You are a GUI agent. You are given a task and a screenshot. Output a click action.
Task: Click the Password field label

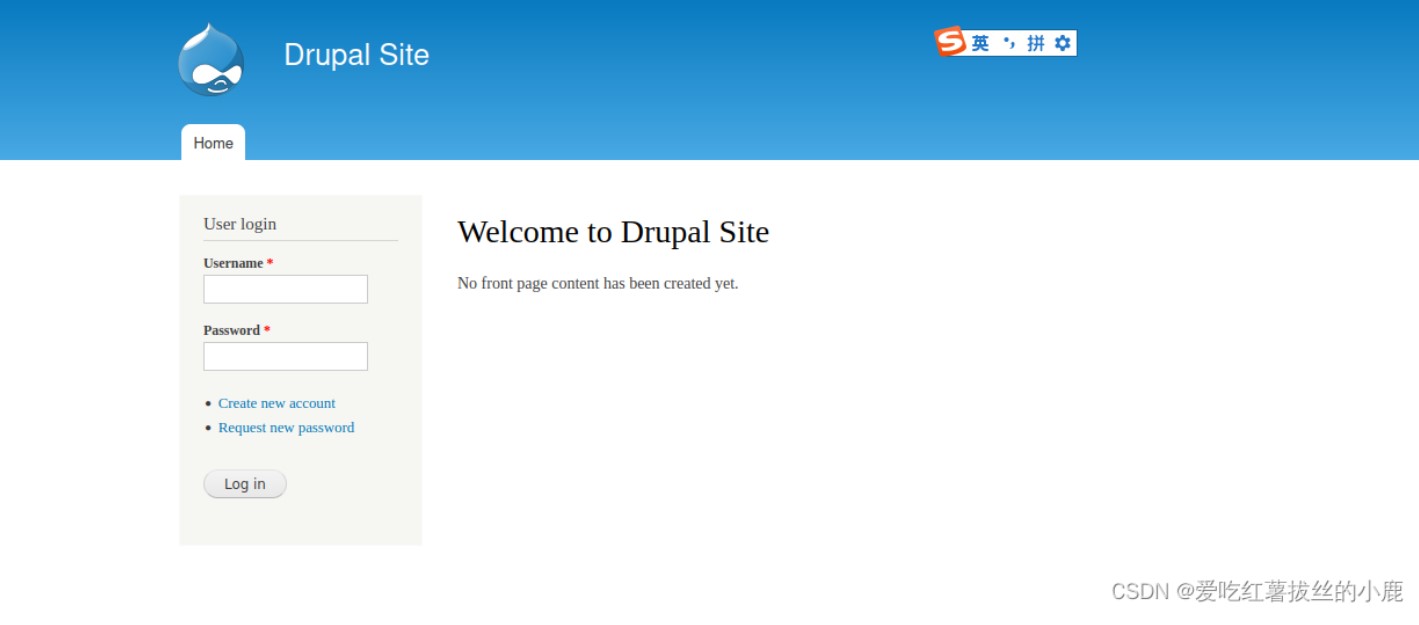point(231,330)
